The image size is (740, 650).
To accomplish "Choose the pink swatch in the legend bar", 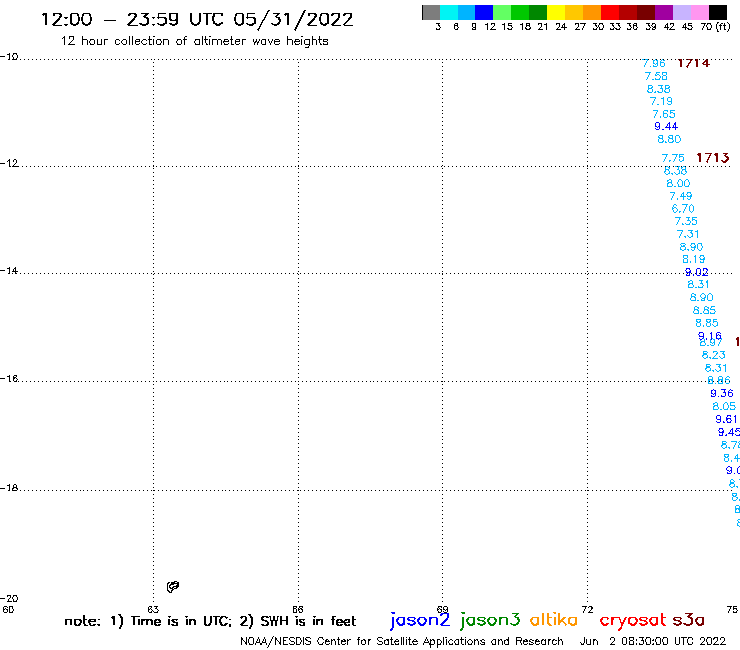I will pyautogui.click(x=700, y=12).
